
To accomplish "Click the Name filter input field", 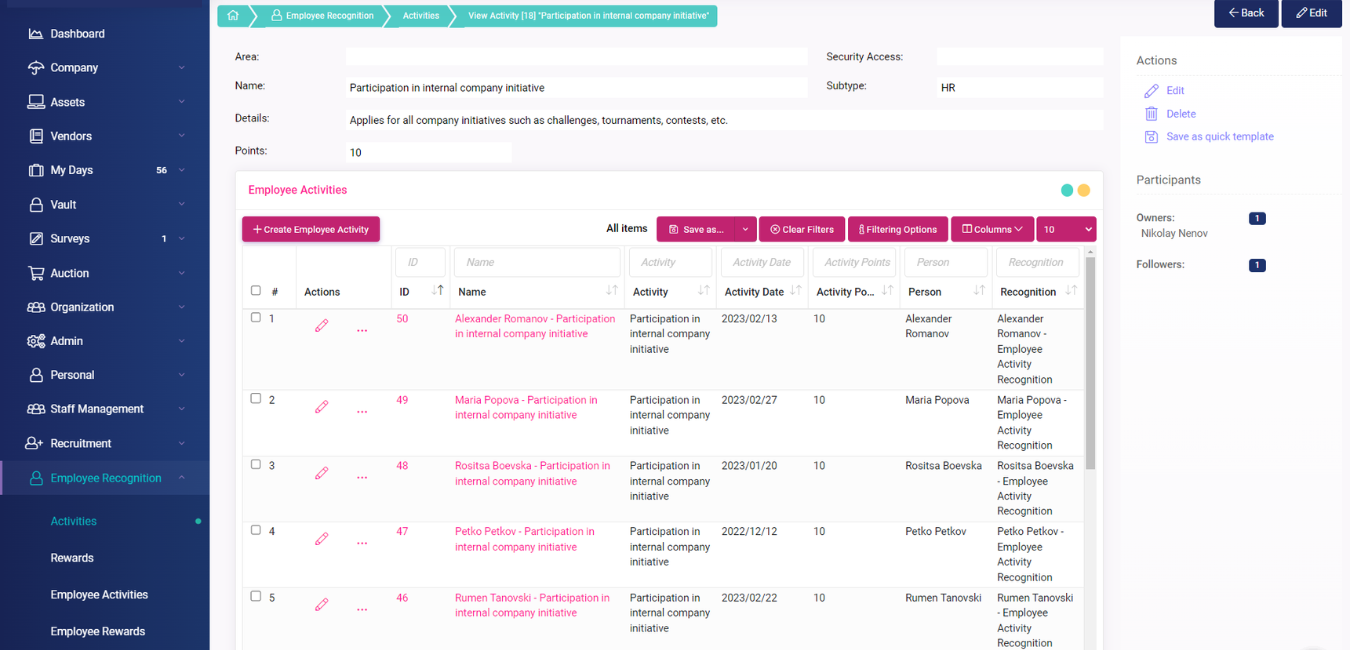I will [x=537, y=262].
